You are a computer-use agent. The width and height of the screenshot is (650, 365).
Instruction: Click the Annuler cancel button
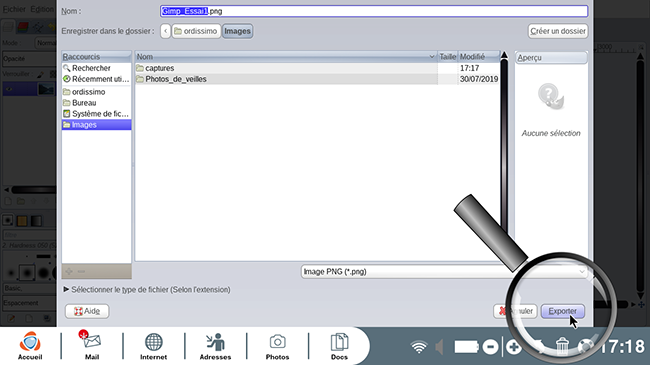tap(515, 311)
